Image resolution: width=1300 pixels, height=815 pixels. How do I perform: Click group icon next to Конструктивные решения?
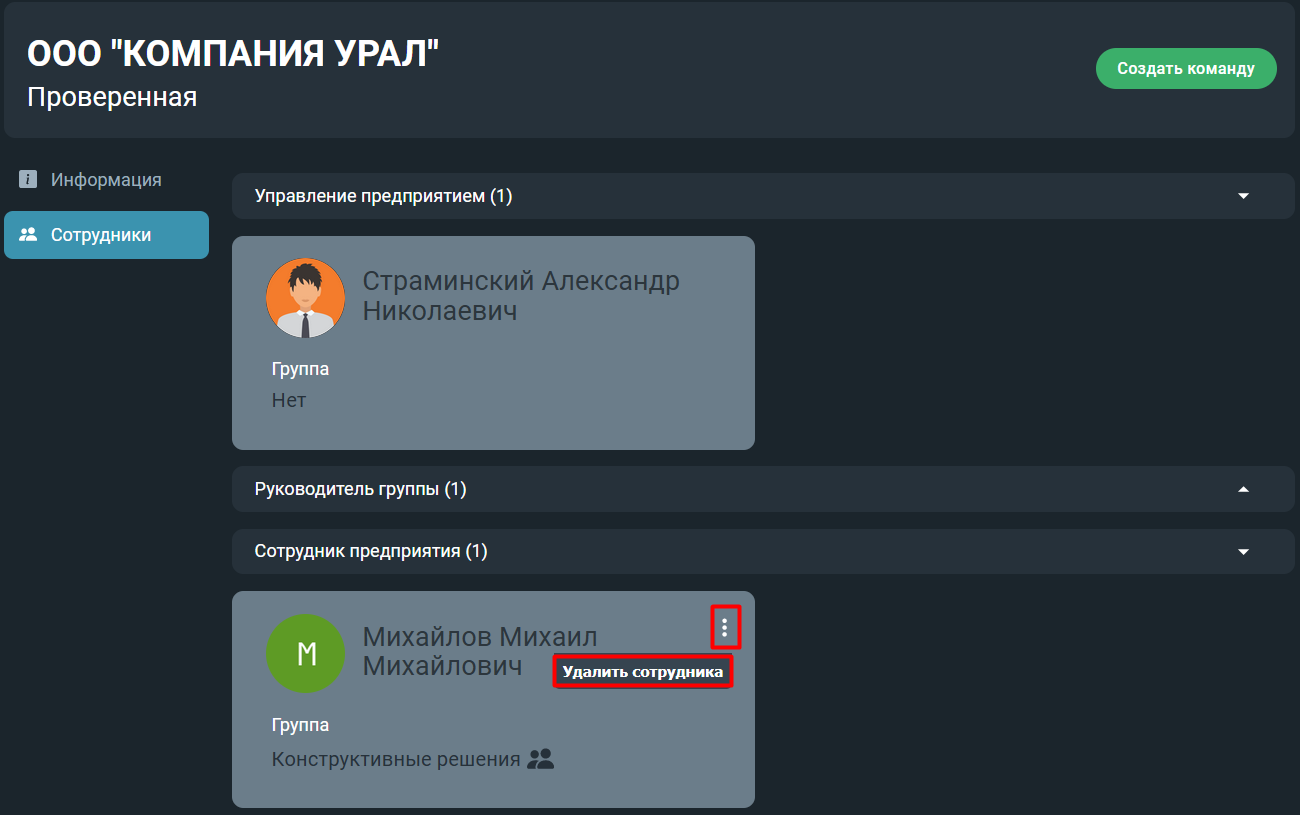click(541, 759)
